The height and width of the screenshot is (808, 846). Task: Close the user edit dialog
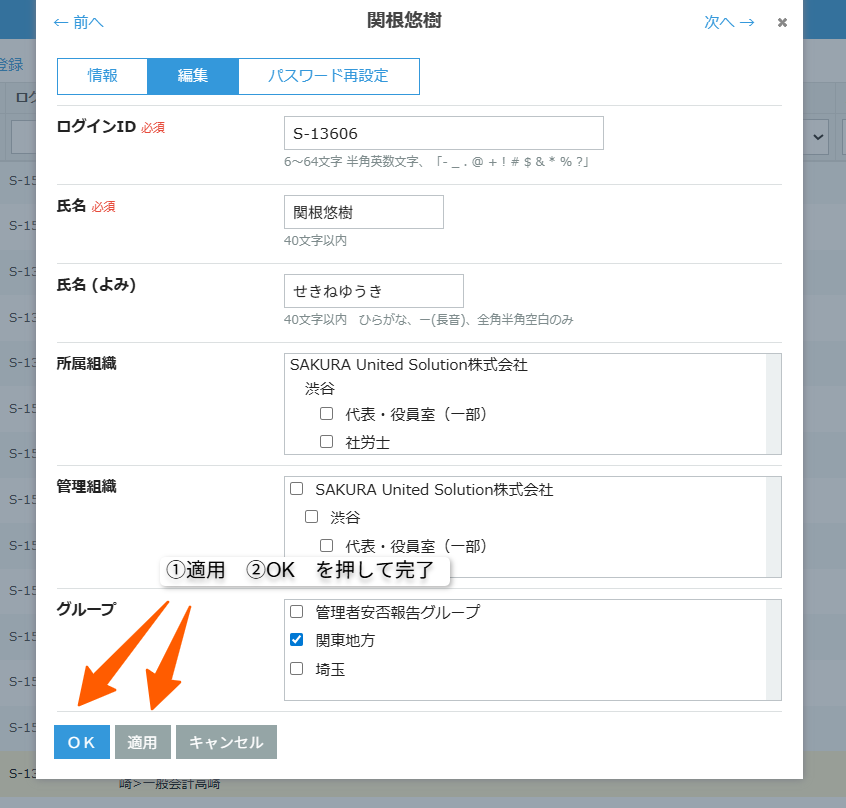coord(782,22)
